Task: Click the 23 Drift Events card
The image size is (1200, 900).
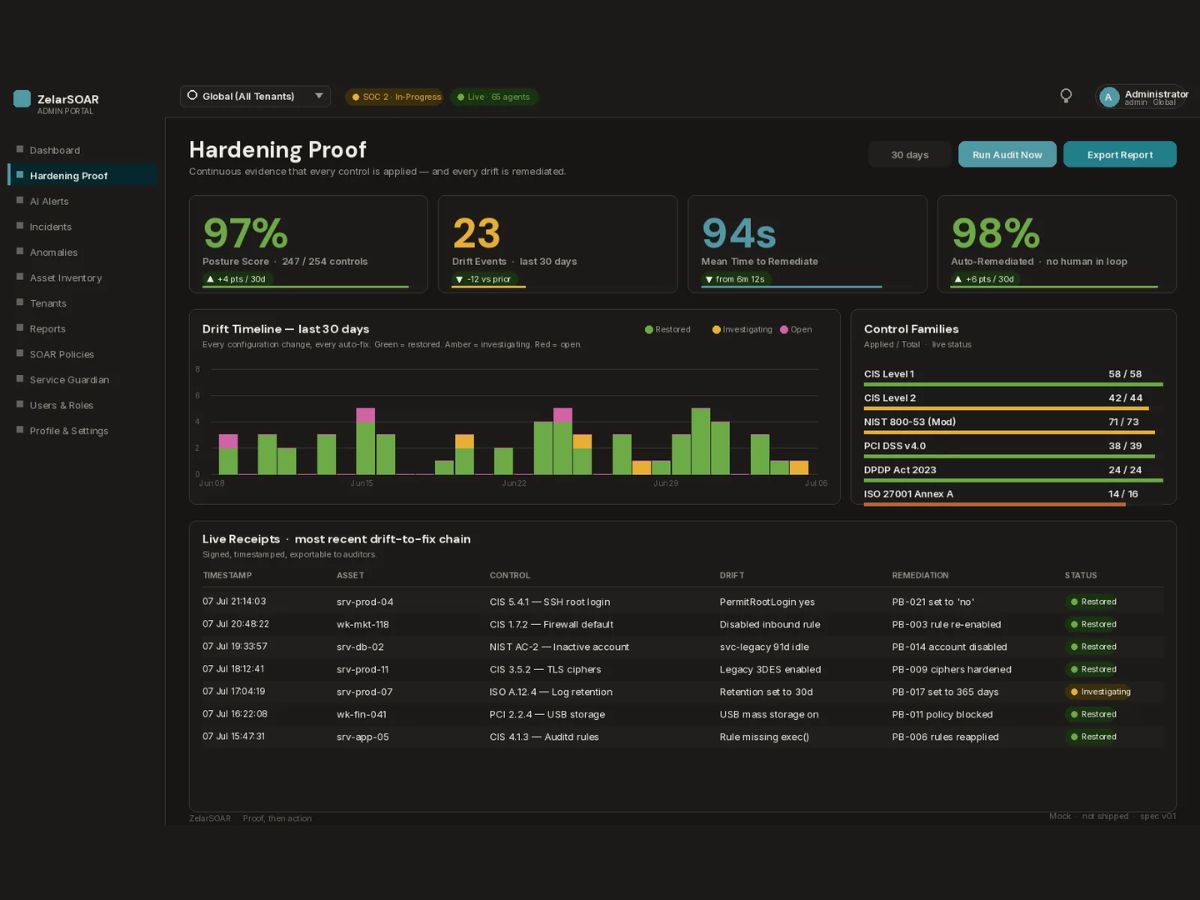Action: pos(558,244)
